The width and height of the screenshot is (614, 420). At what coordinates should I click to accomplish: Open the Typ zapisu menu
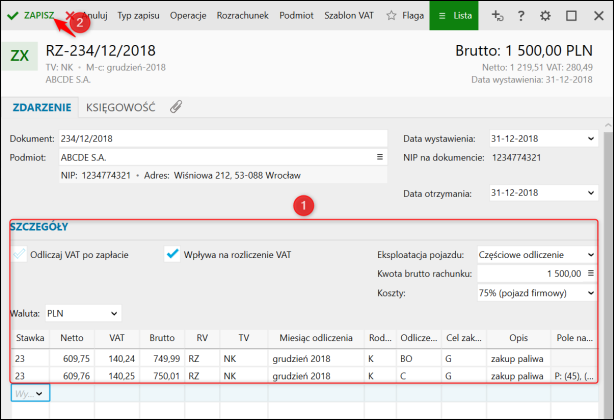click(138, 16)
